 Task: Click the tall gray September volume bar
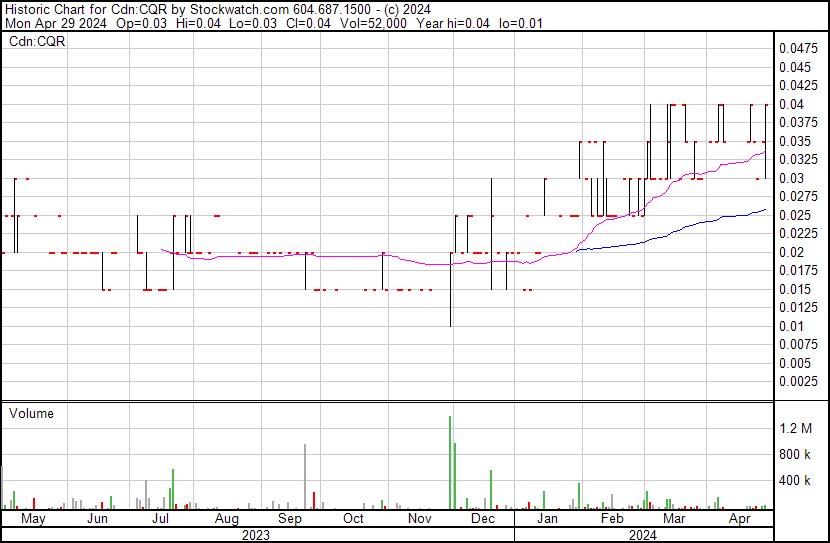click(305, 476)
